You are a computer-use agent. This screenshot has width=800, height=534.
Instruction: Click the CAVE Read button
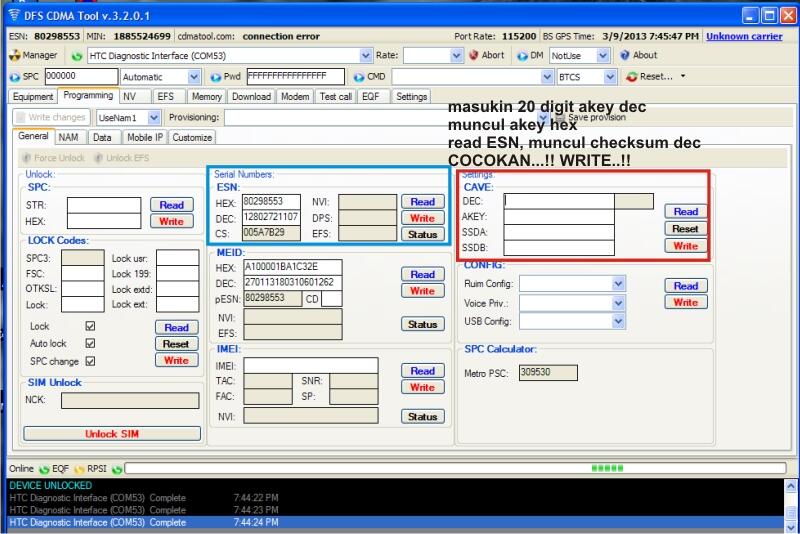click(x=686, y=212)
